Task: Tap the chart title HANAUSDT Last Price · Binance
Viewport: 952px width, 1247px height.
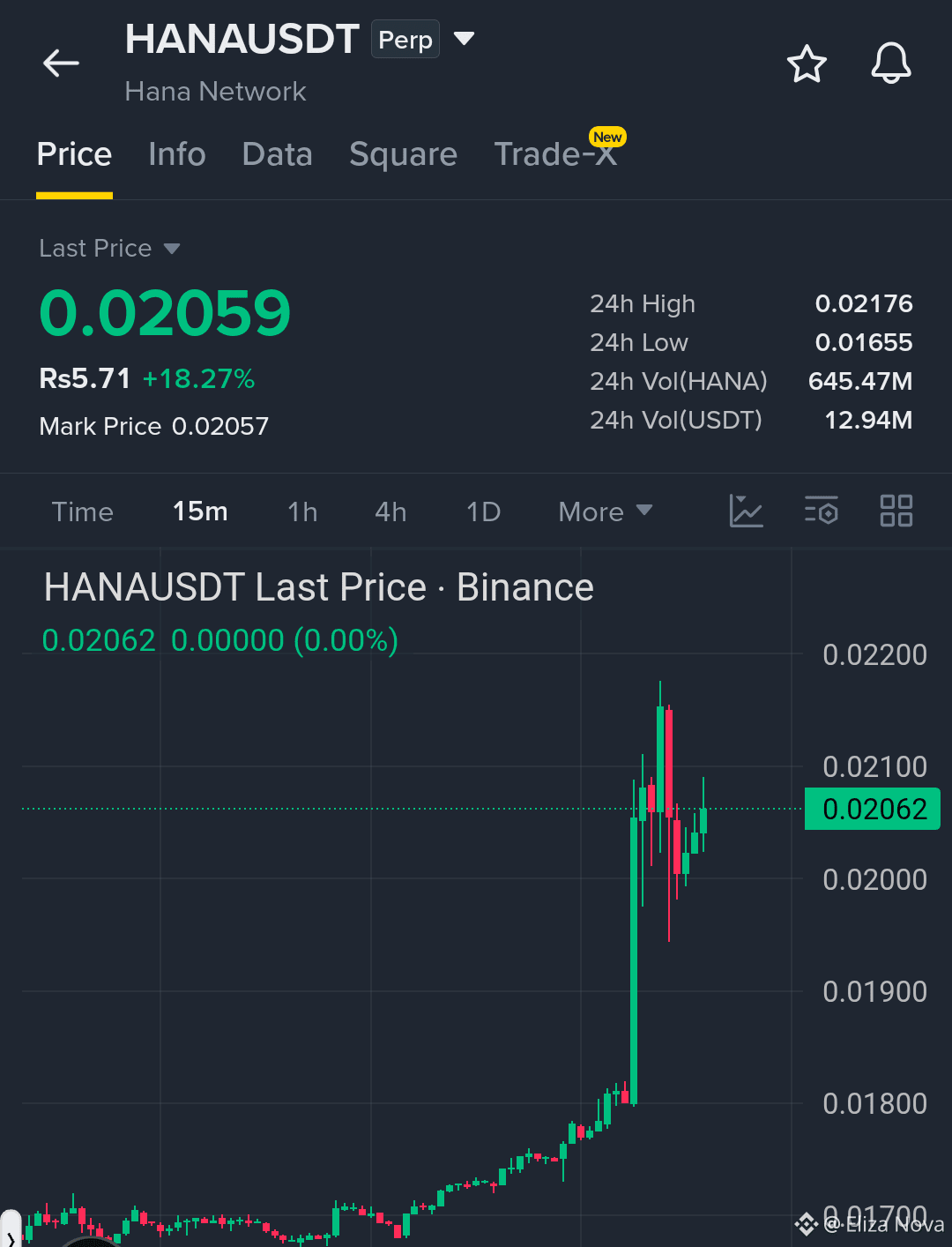Action: [319, 587]
